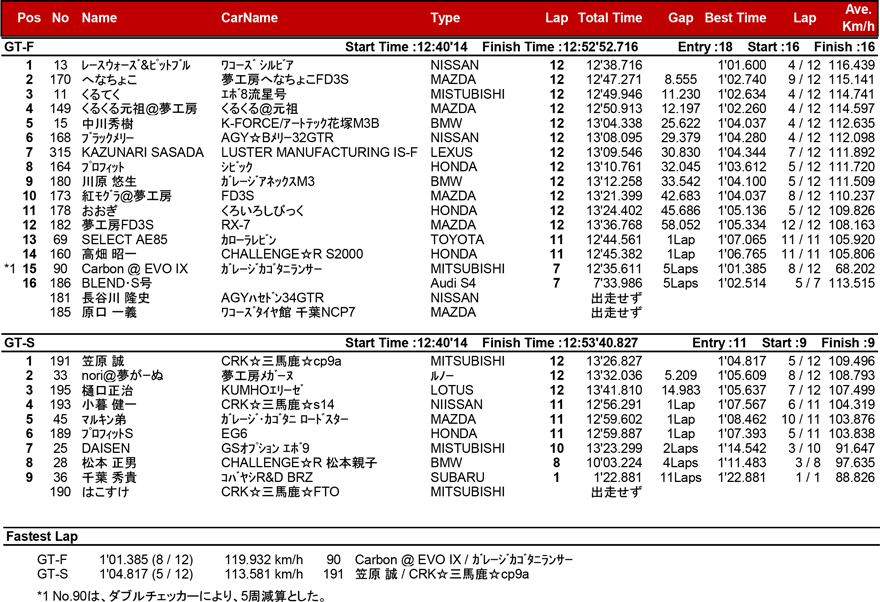Click car name "LUSTER MANUFACTURING IS-F"
Screen dimensions: 880x602
[319, 153]
